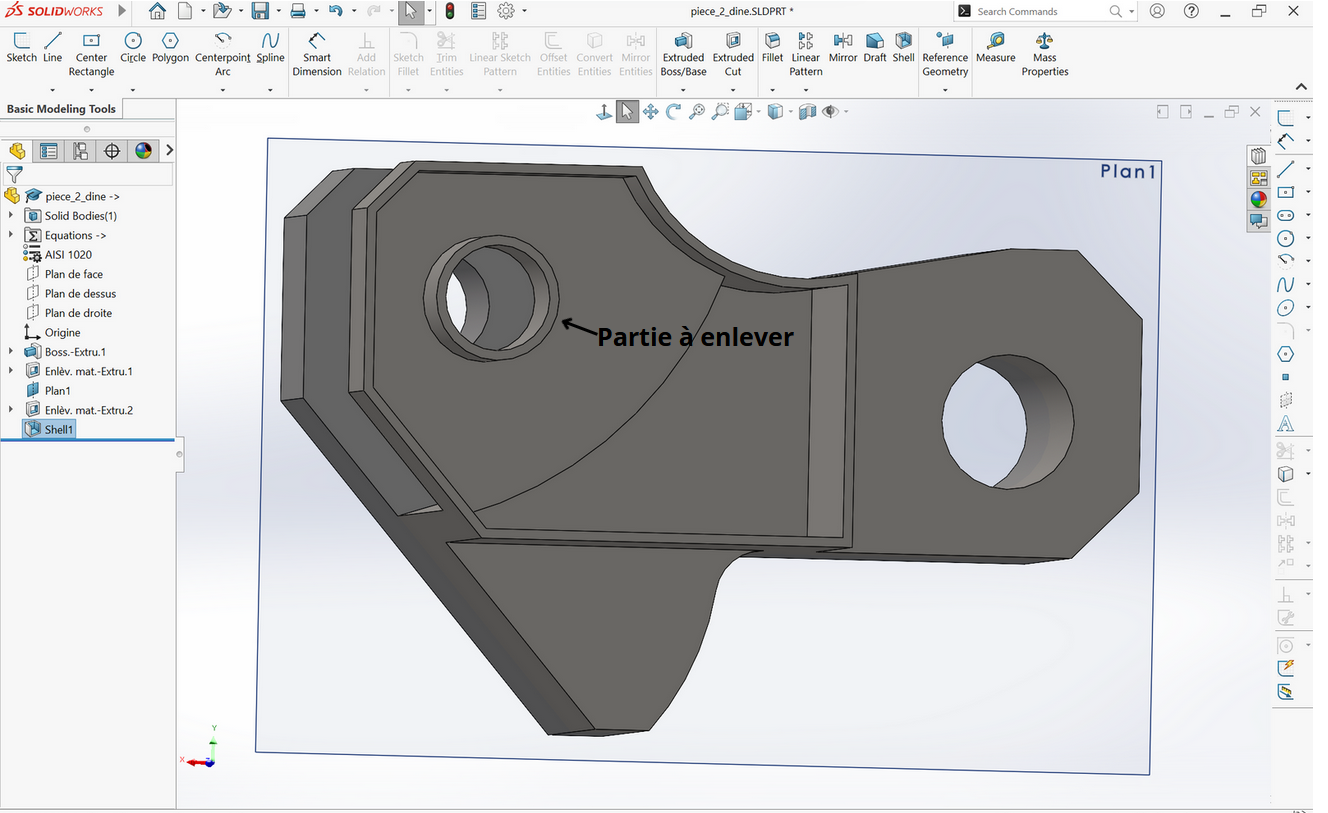Expand the Solid Bodies(1) node
Image resolution: width=1328 pixels, height=813 pixels.
11,216
